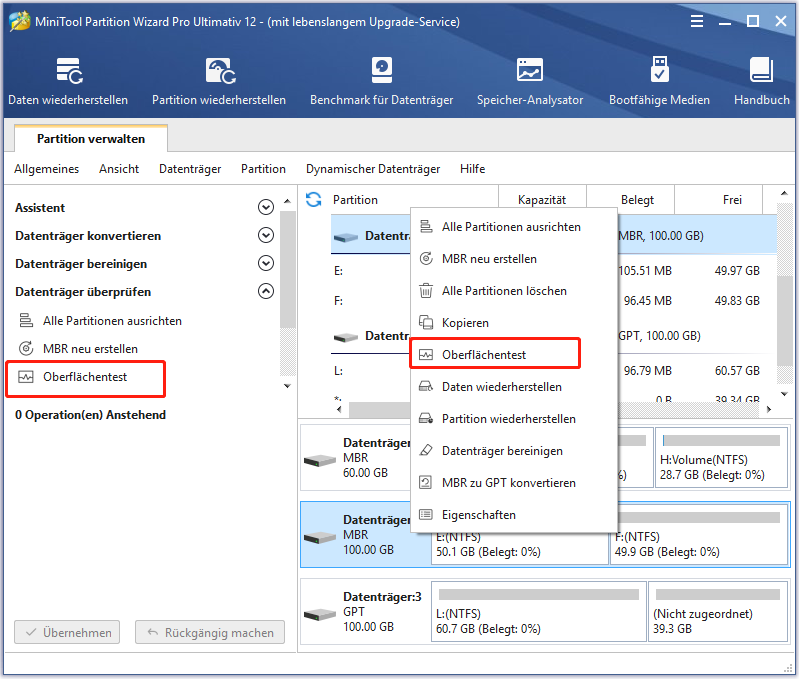Select L:(NTFS) 60.7 GB partition block
The height and width of the screenshot is (679, 799).
pos(539,611)
